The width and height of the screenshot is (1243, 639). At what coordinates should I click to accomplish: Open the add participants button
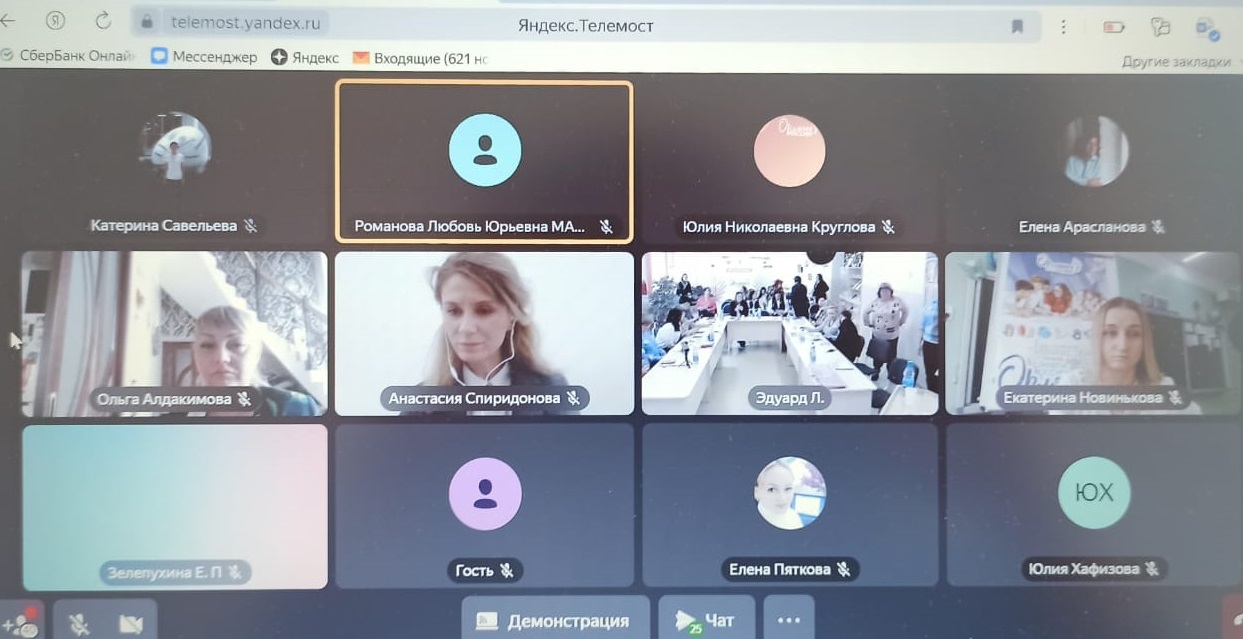coord(22,622)
